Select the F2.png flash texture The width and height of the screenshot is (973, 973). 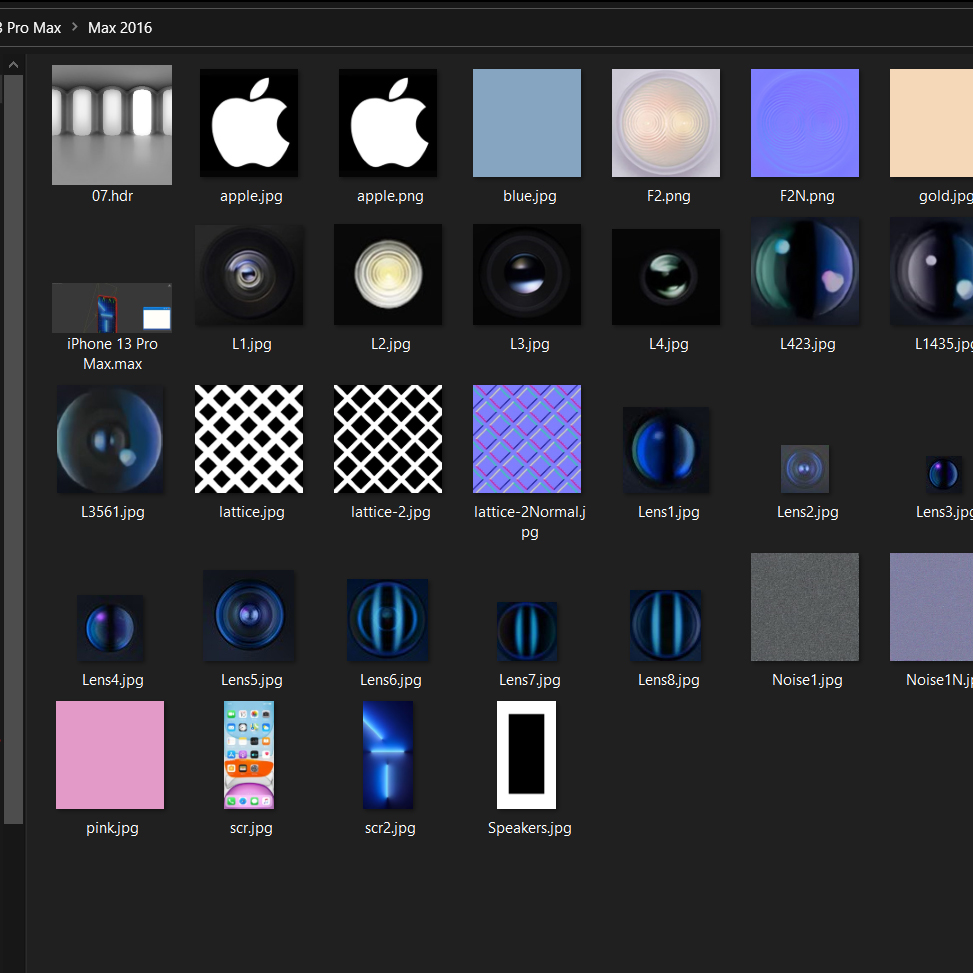(x=666, y=123)
